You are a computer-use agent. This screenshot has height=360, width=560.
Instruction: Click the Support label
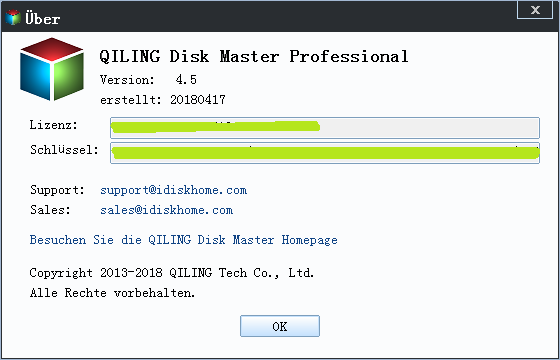pyautogui.click(x=58, y=190)
